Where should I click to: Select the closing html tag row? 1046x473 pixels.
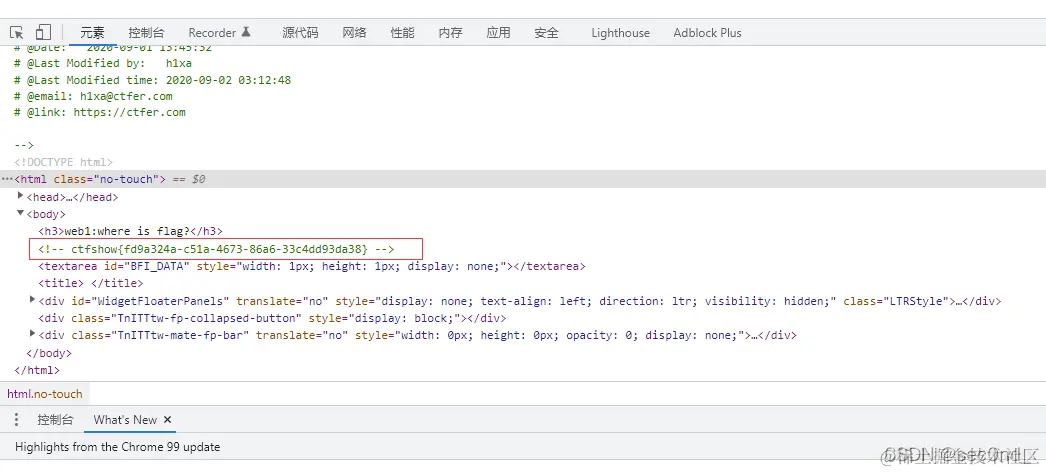coord(37,370)
